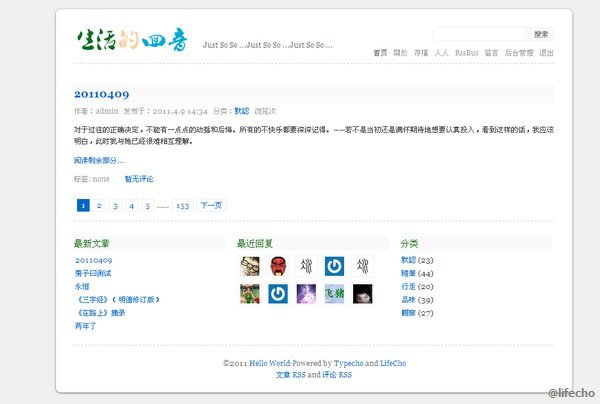600x404 pixels.
Task: Click the 最新文章 section heading
Action: (x=92, y=243)
